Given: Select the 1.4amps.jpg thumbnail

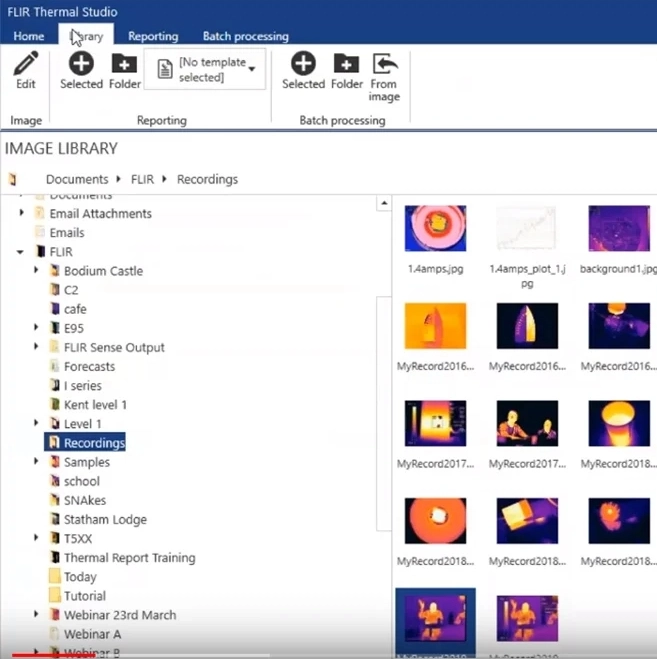Looking at the screenshot, I should [x=435, y=228].
